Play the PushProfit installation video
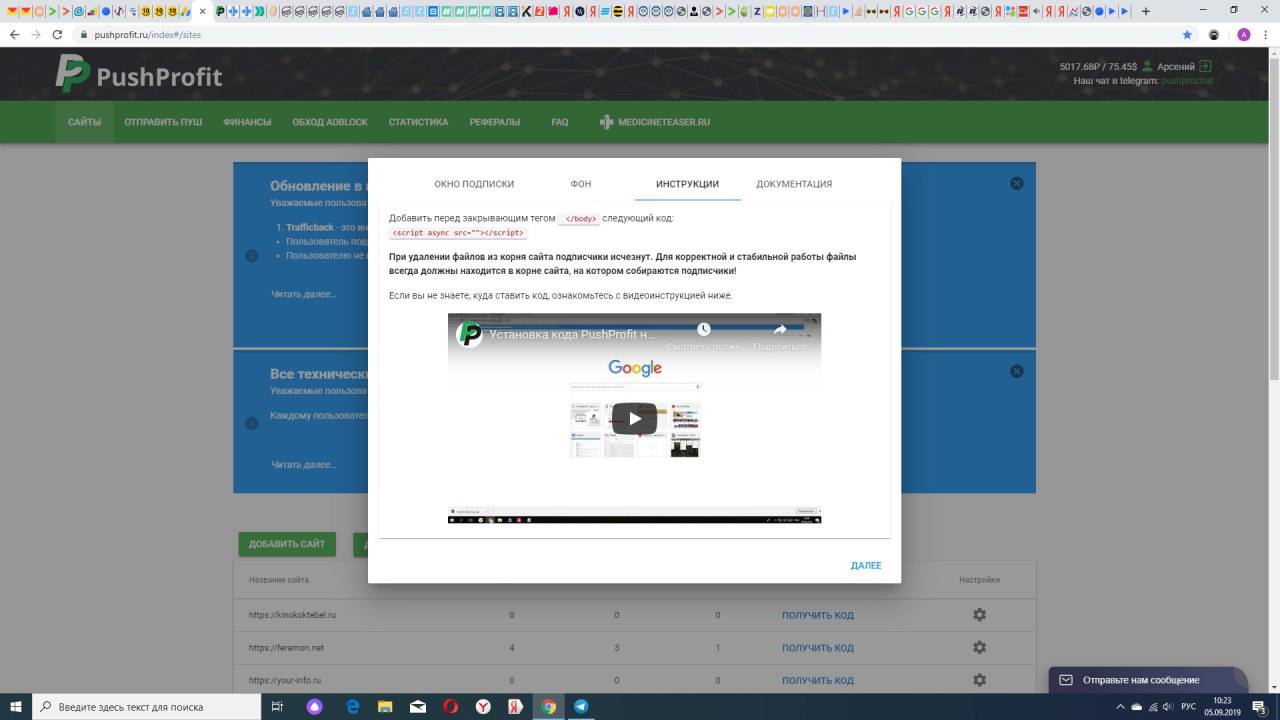This screenshot has height=720, width=1280. pyautogui.click(x=634, y=419)
